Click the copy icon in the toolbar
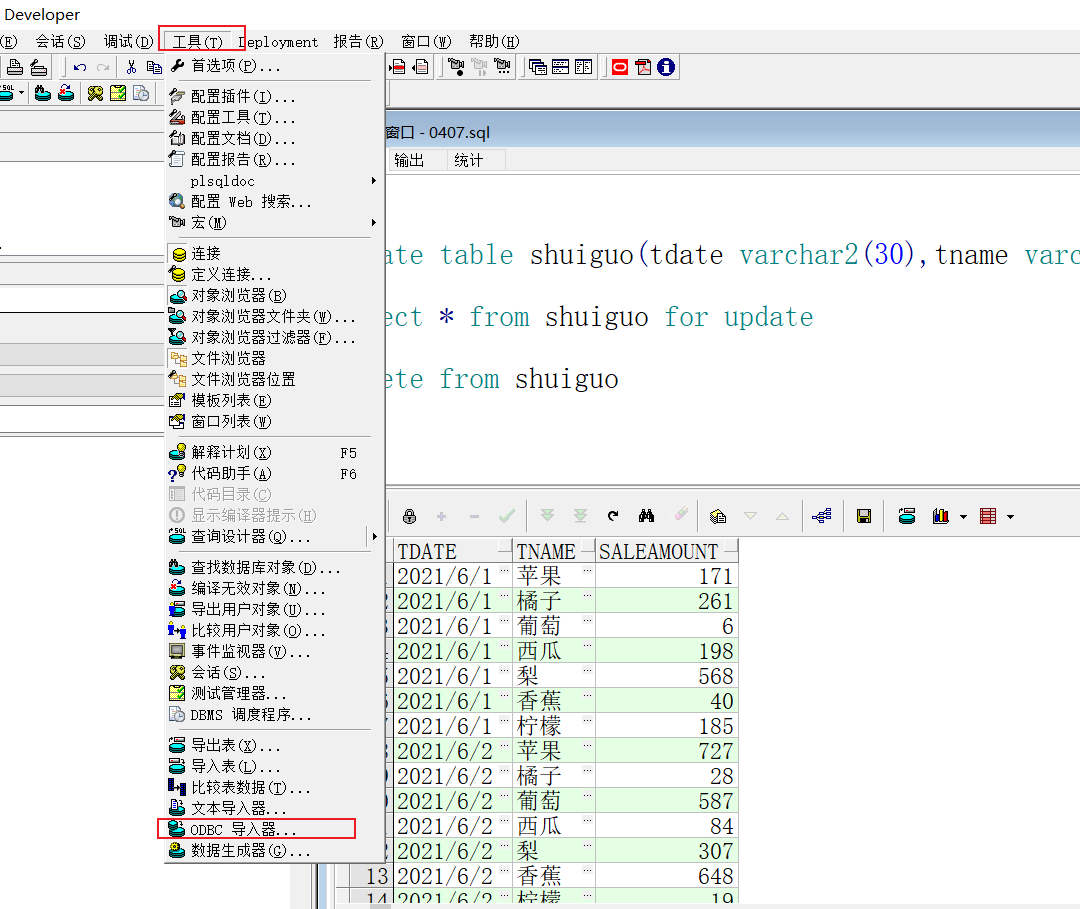The image size is (1080, 909). pyautogui.click(x=154, y=67)
